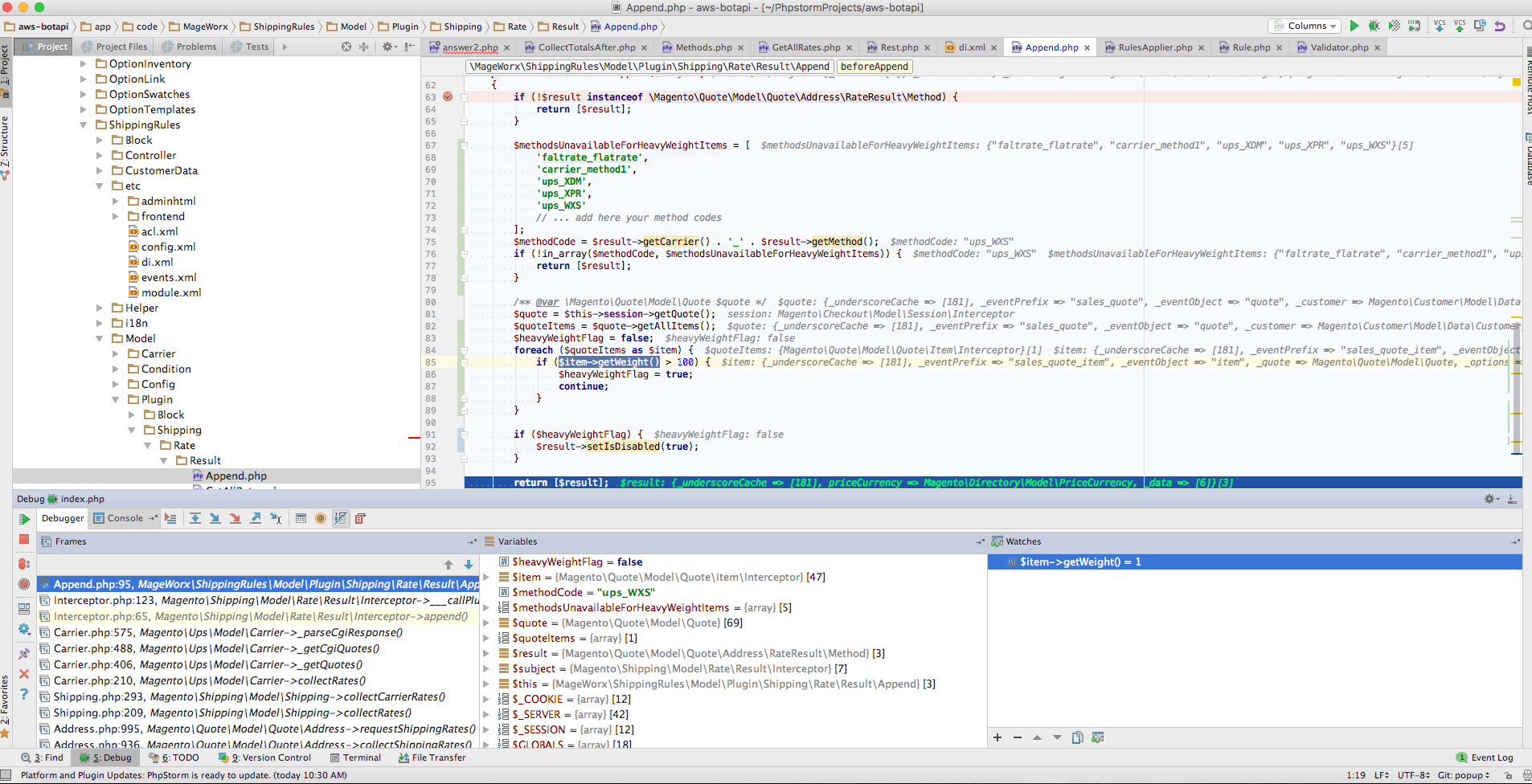Duplicate watch icon in Watches toolbar

pos(1078,737)
